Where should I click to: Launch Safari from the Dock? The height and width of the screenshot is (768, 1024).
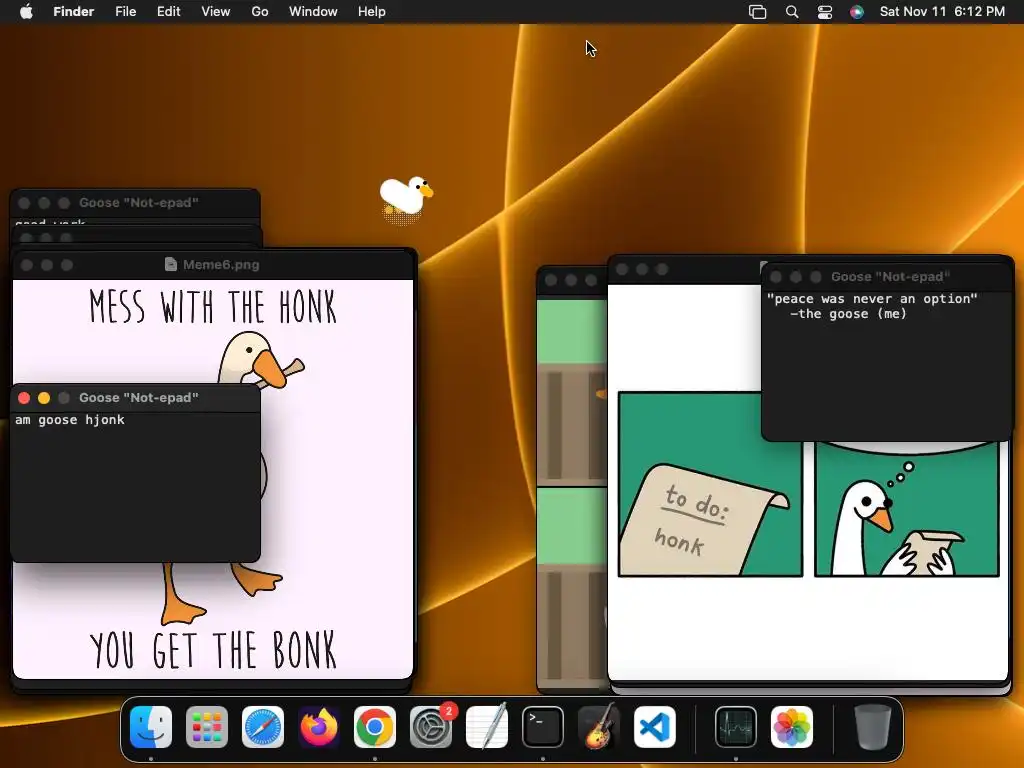coord(263,727)
